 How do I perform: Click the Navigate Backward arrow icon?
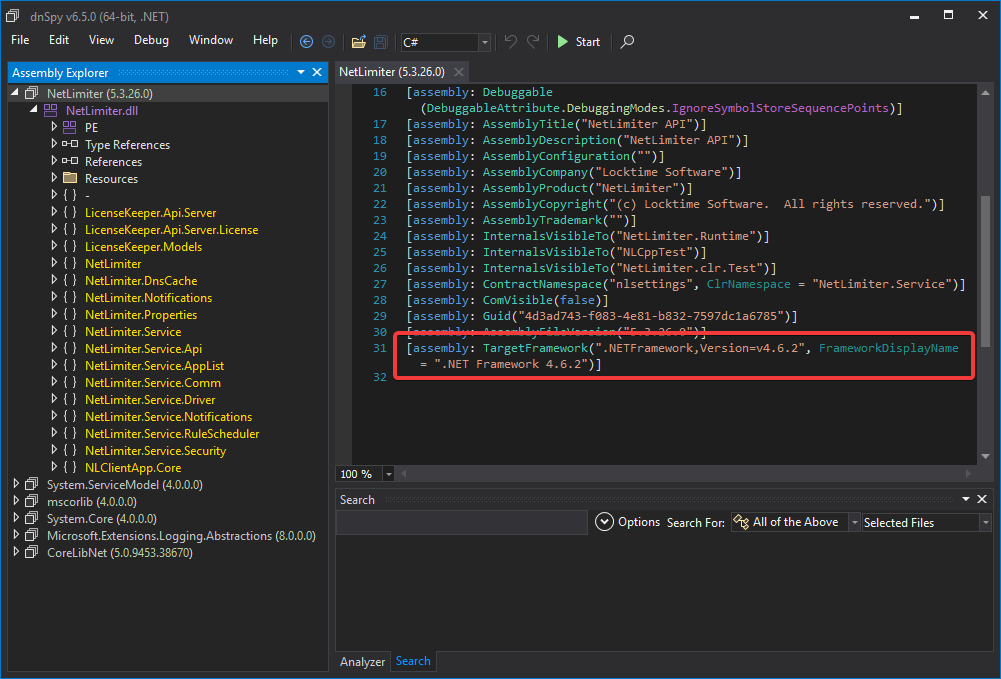pos(306,41)
